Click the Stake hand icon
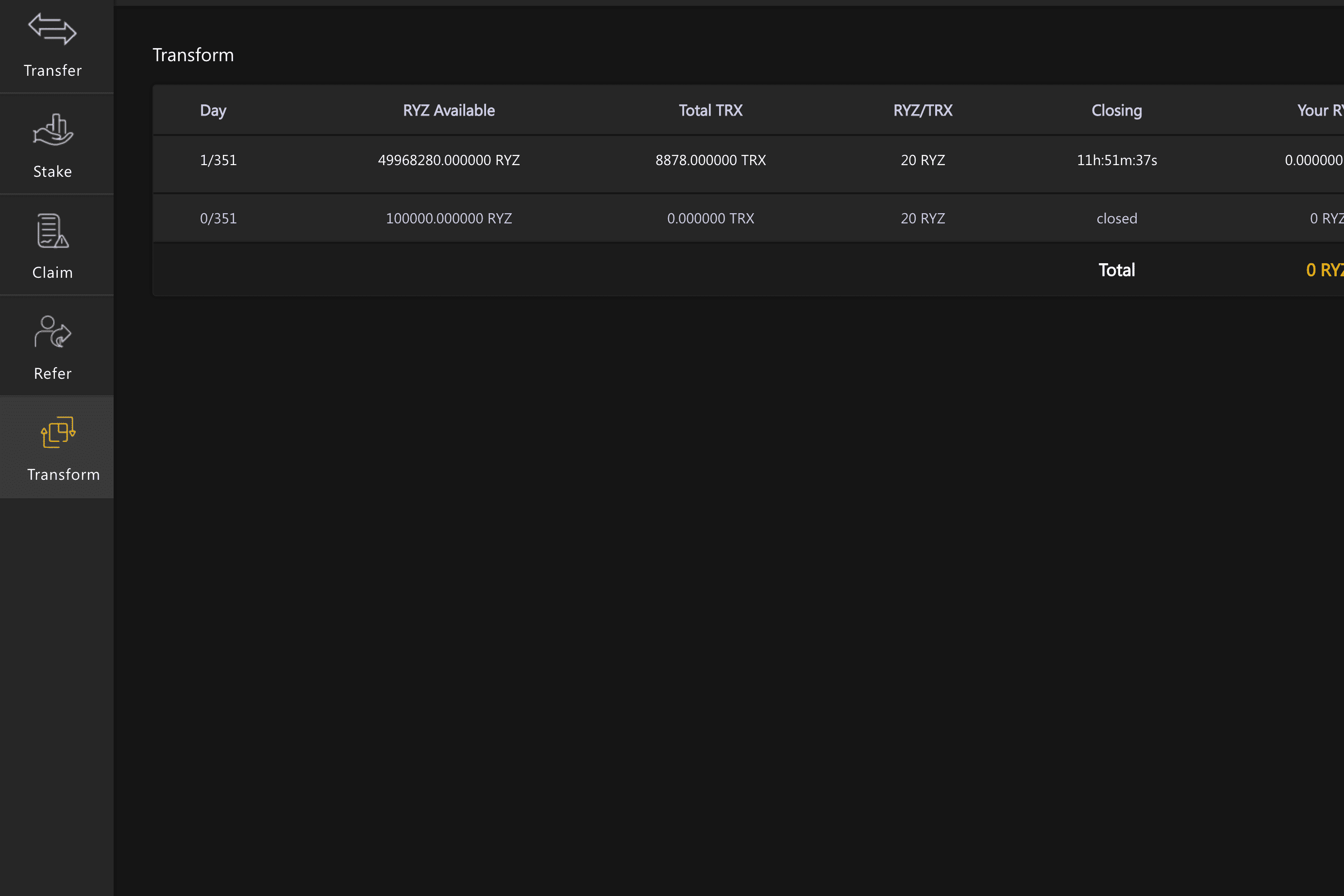1344x896 pixels. coord(52,130)
